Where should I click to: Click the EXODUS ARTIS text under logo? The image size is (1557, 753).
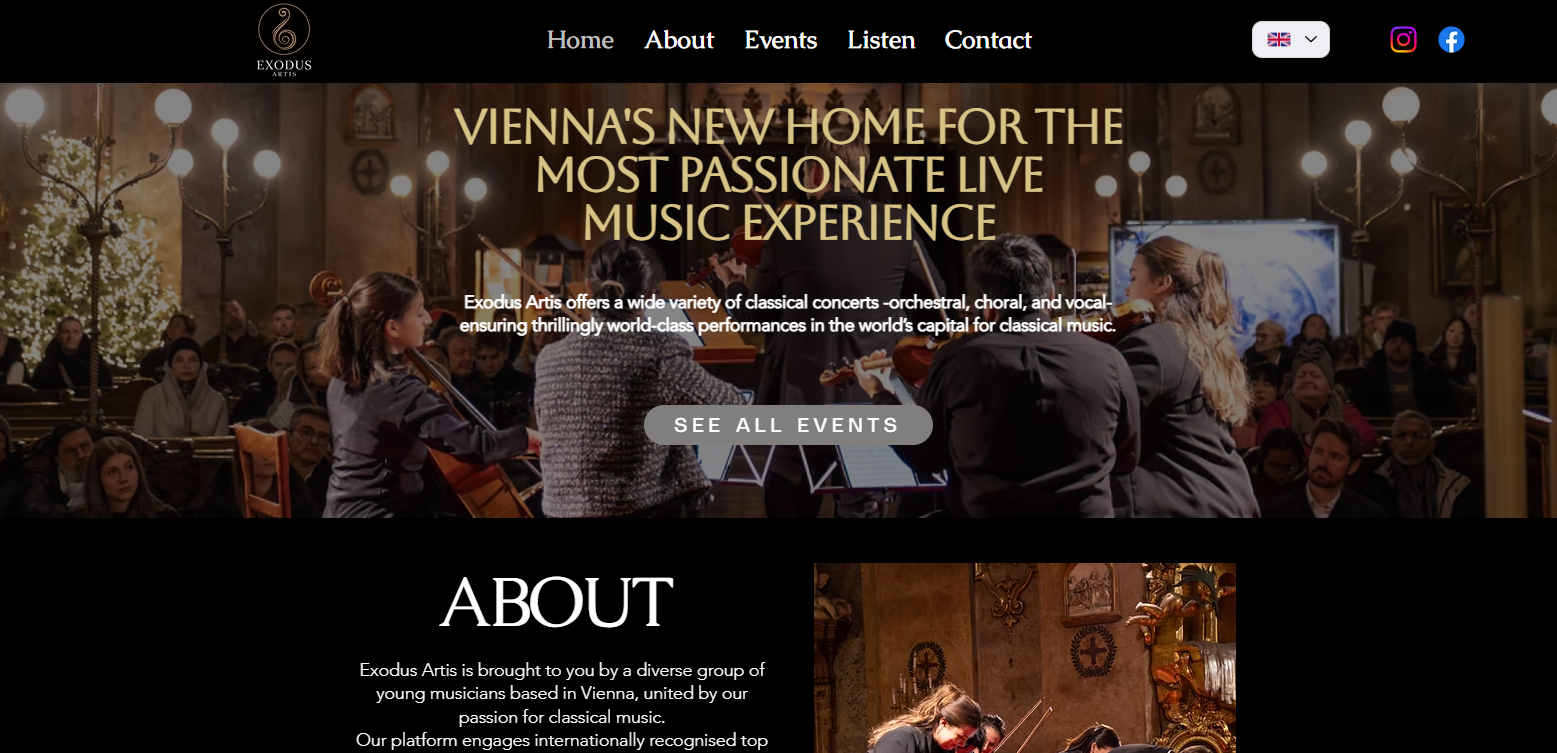284,67
